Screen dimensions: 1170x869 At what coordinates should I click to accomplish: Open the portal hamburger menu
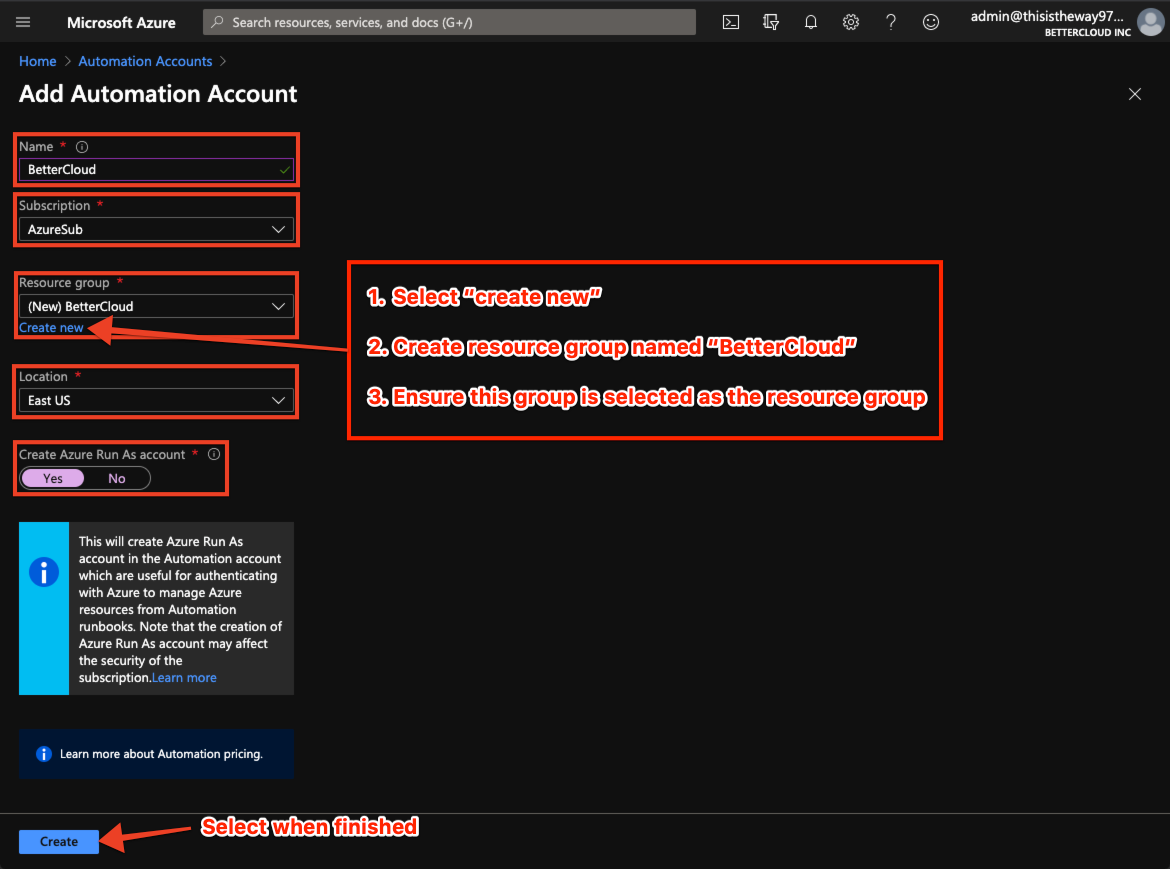22,21
